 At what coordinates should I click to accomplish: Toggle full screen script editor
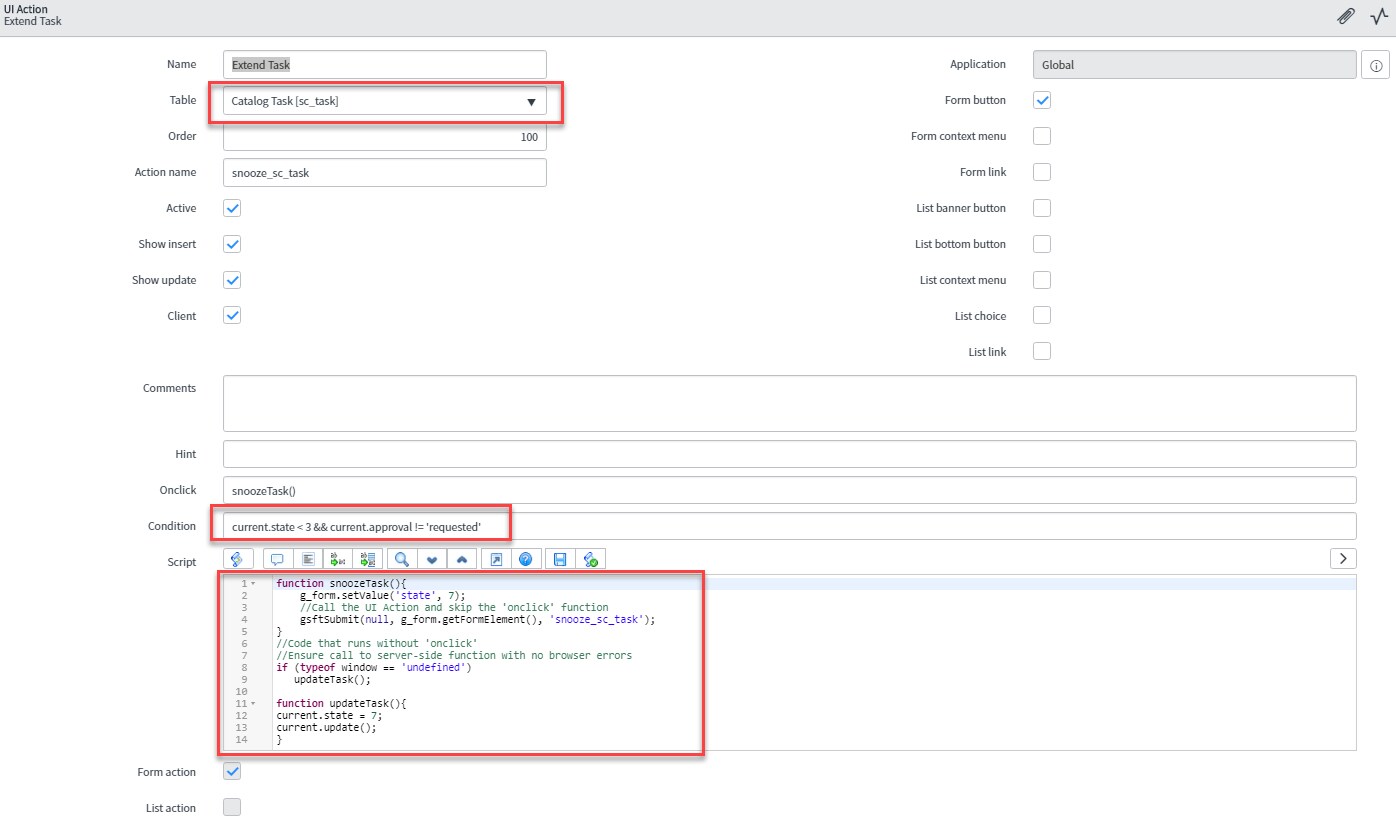pos(495,559)
